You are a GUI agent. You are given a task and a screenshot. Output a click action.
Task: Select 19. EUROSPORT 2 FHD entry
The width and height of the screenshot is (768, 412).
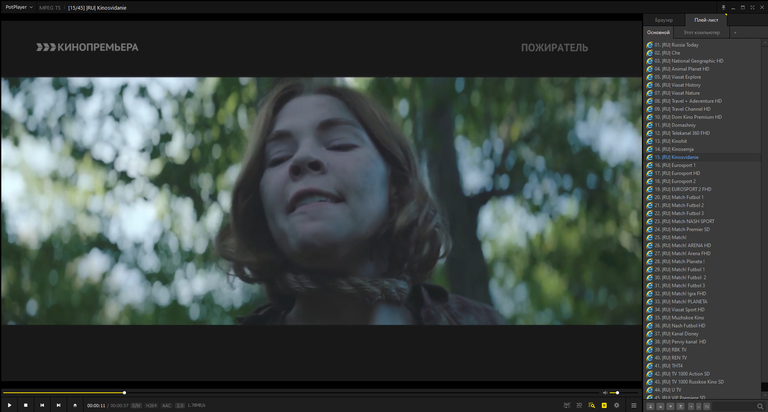(703, 189)
